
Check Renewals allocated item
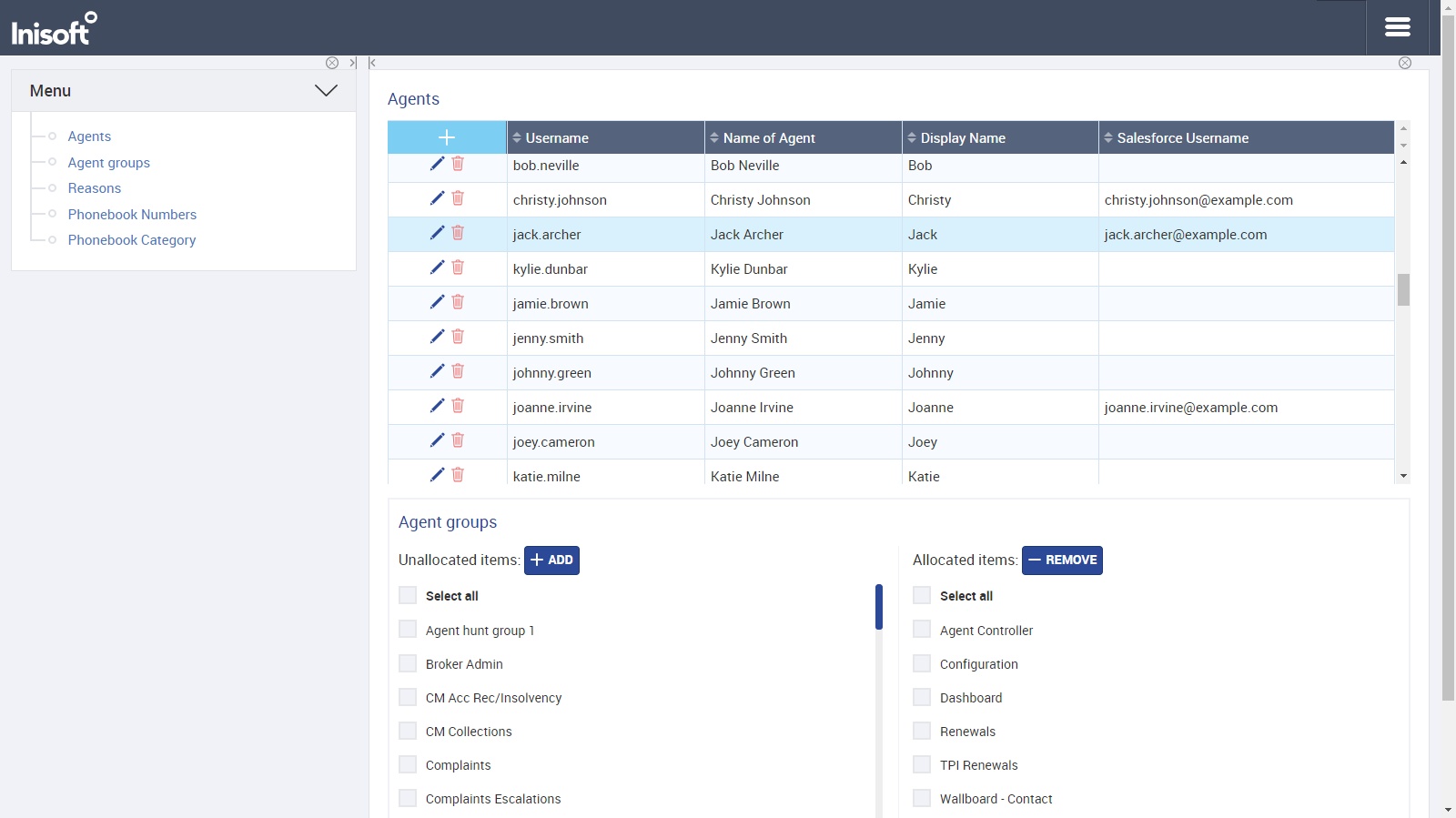[x=922, y=731]
